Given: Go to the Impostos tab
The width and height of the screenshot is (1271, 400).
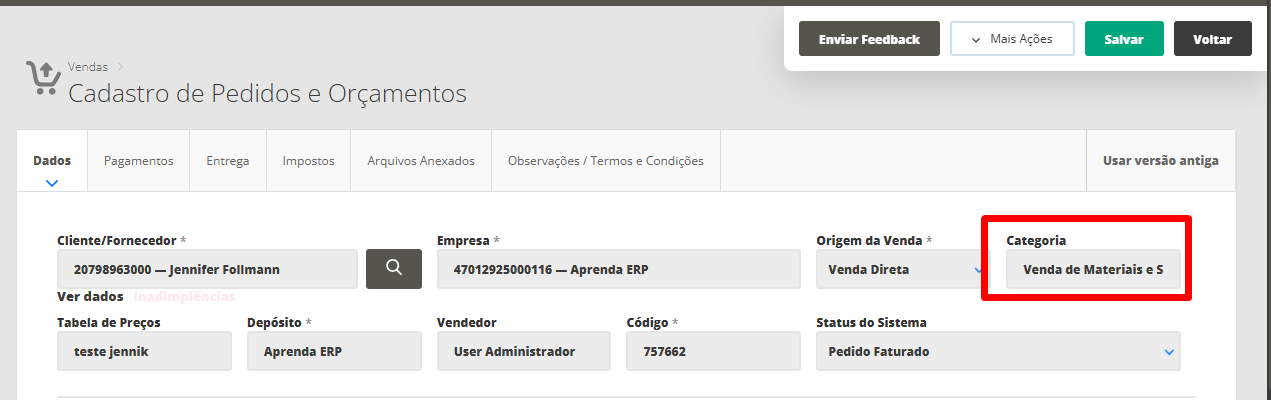Looking at the screenshot, I should [308, 161].
